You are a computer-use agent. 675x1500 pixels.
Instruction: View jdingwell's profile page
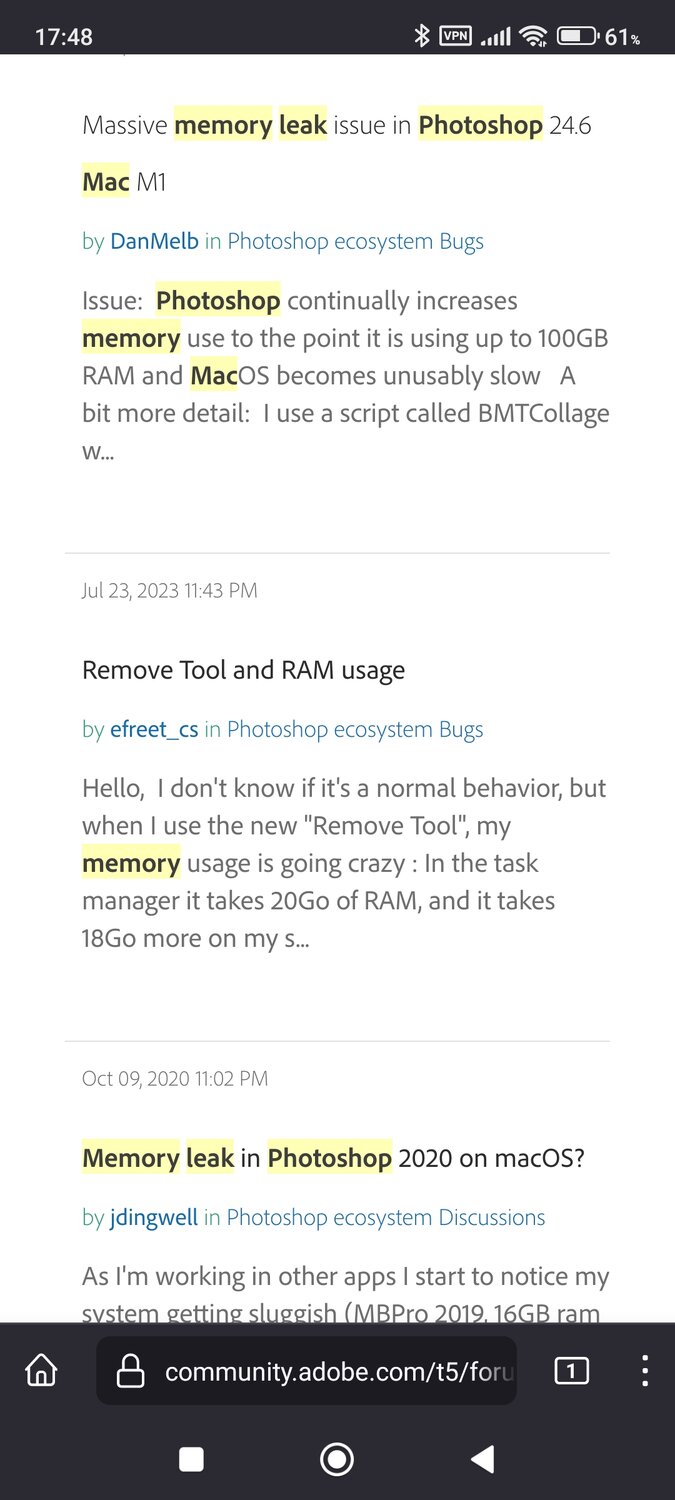tap(154, 1218)
